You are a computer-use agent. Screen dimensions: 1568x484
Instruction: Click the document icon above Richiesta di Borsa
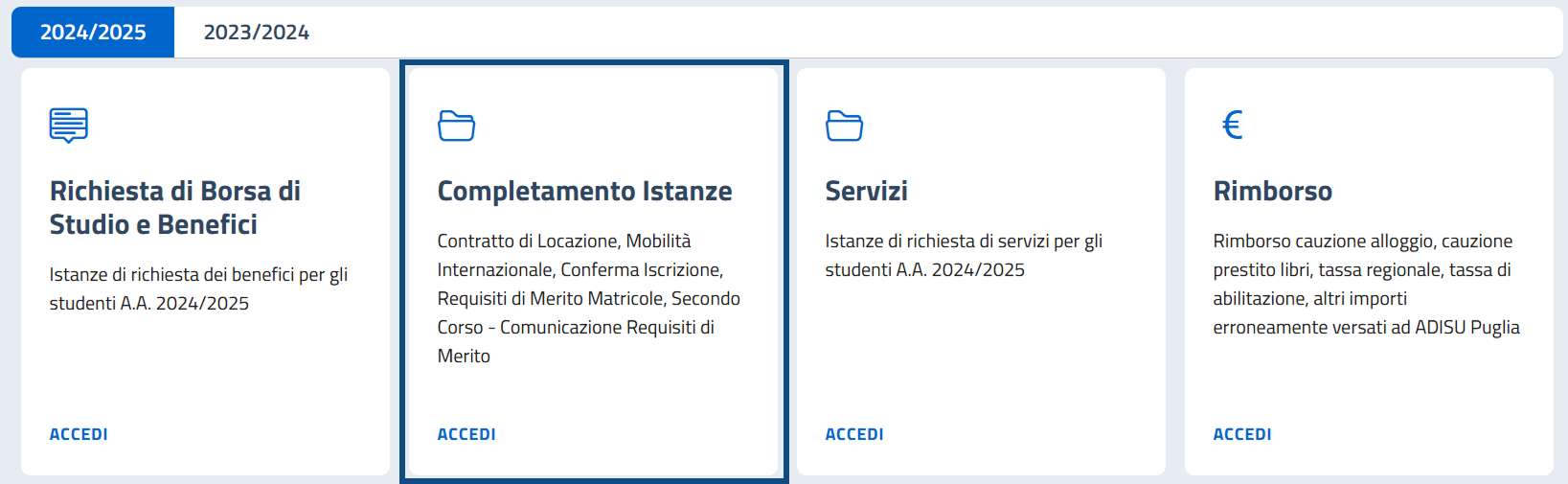click(x=69, y=126)
